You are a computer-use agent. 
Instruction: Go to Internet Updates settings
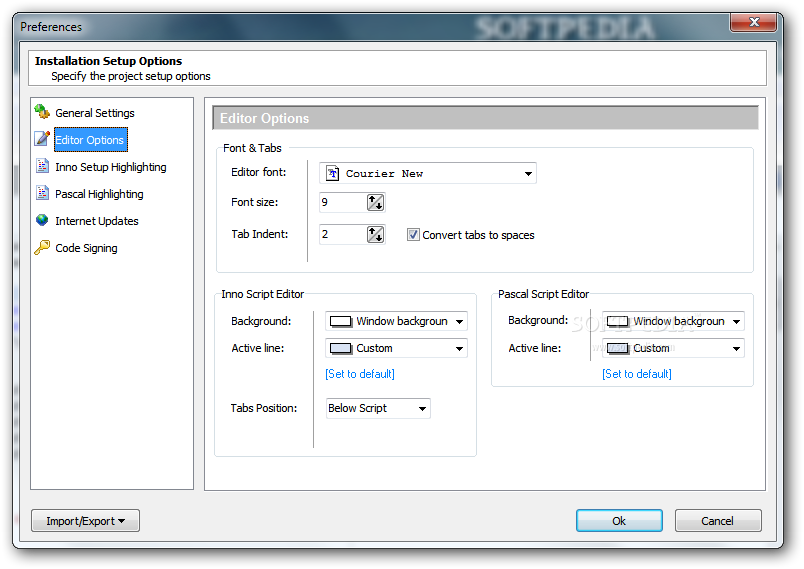(97, 221)
